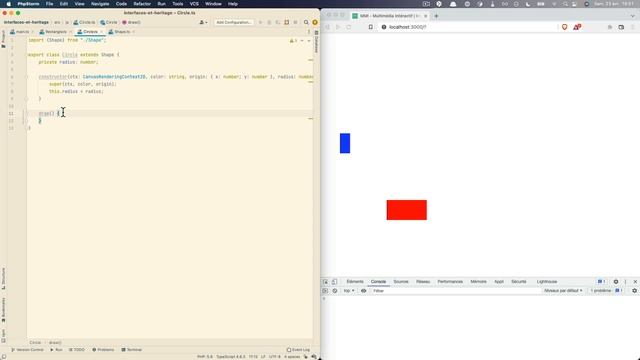
Task: Open the Version Control tool window button
Action: click(27, 350)
